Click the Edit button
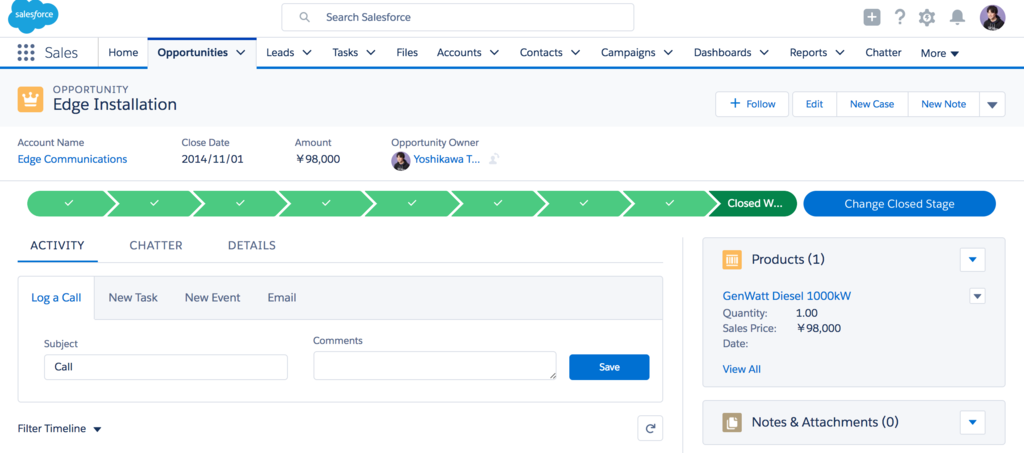The height and width of the screenshot is (453, 1024). pos(814,104)
